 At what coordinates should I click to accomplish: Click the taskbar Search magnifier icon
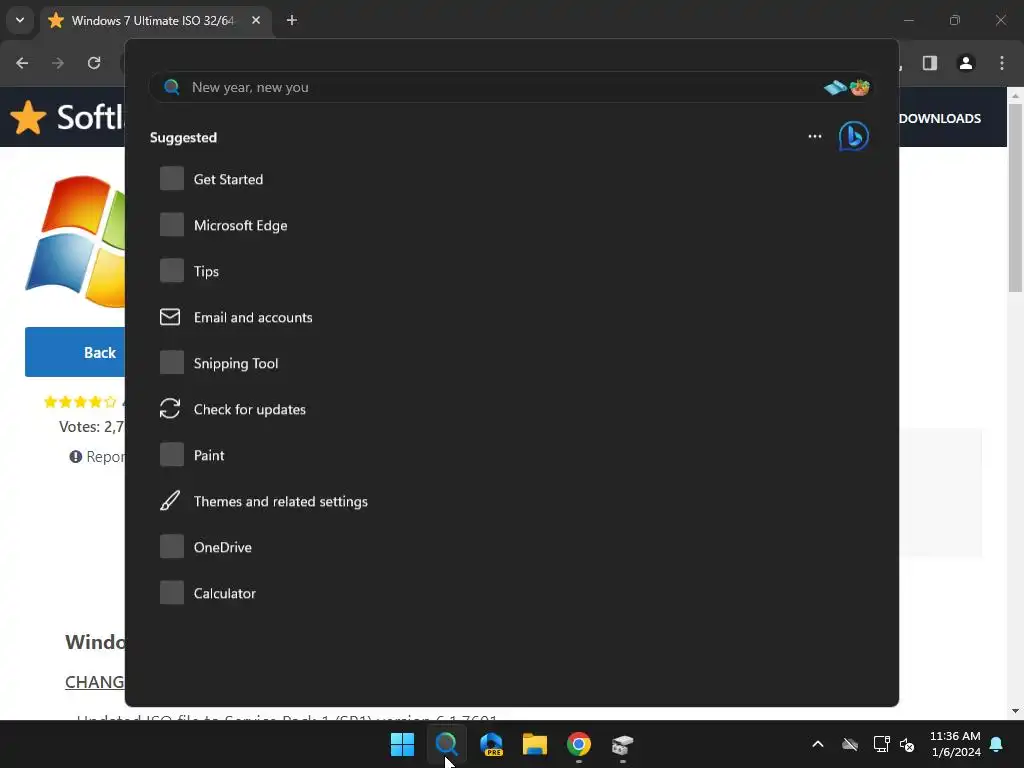447,744
